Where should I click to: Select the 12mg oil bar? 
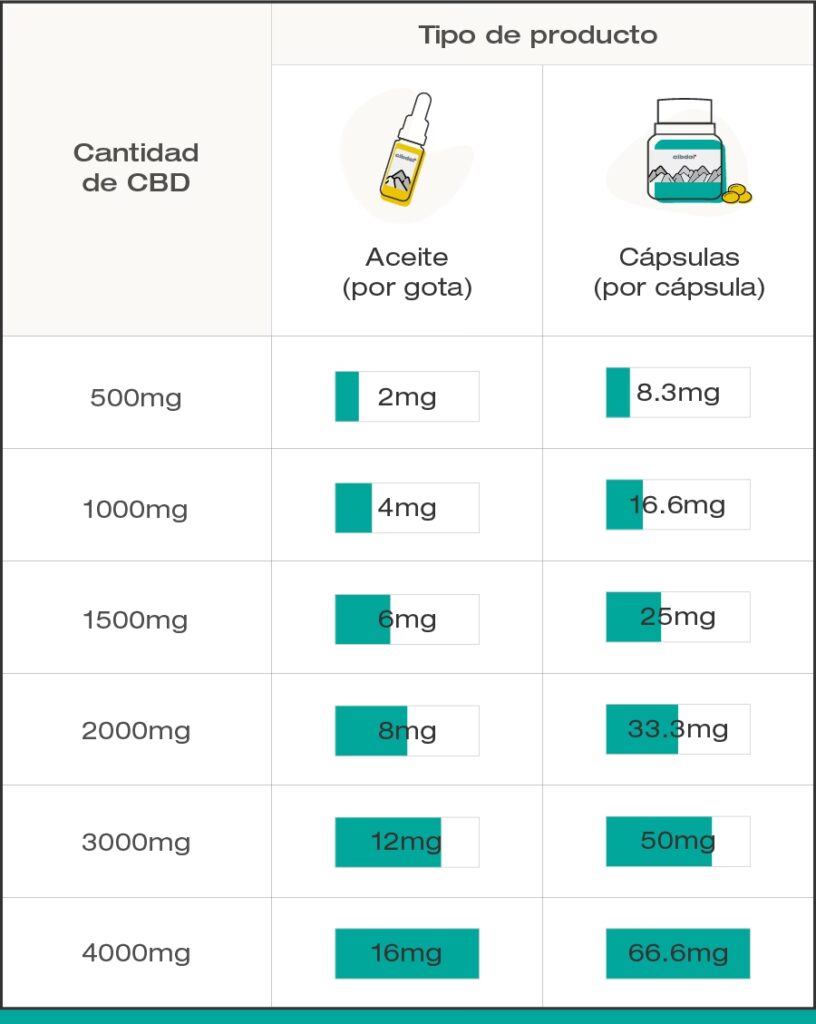pos(407,842)
